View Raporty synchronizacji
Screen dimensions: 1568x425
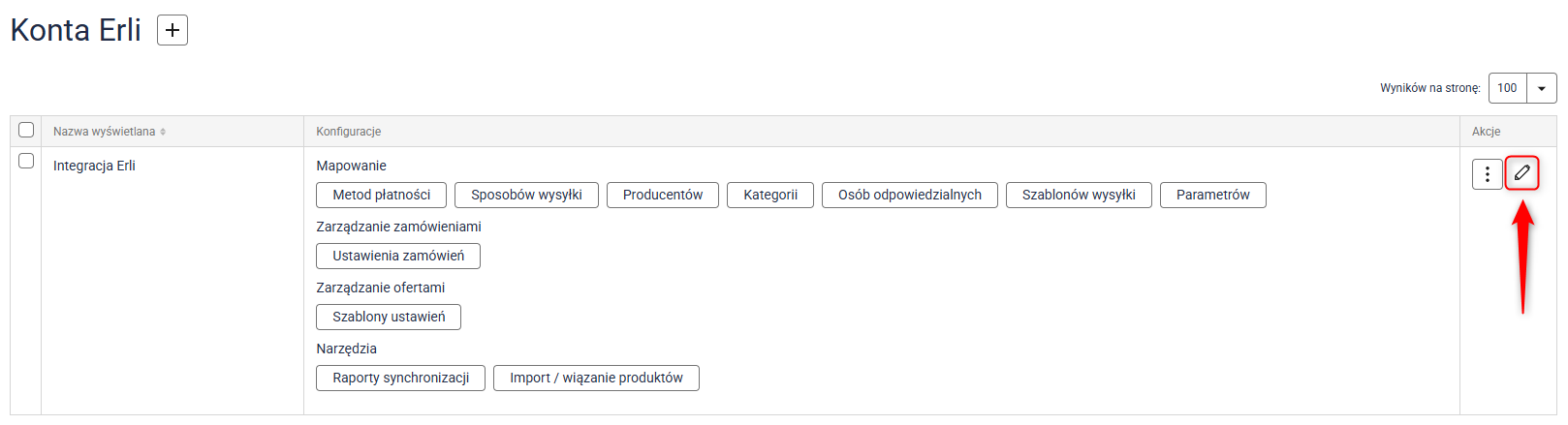click(400, 378)
